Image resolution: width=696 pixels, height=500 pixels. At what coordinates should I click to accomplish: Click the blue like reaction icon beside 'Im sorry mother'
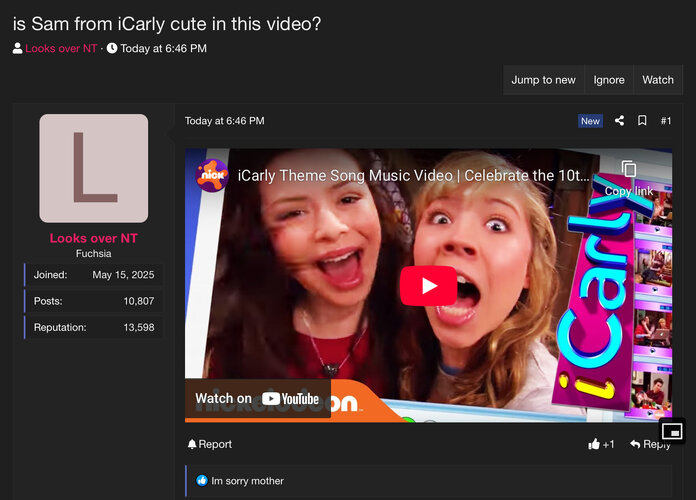click(x=202, y=481)
